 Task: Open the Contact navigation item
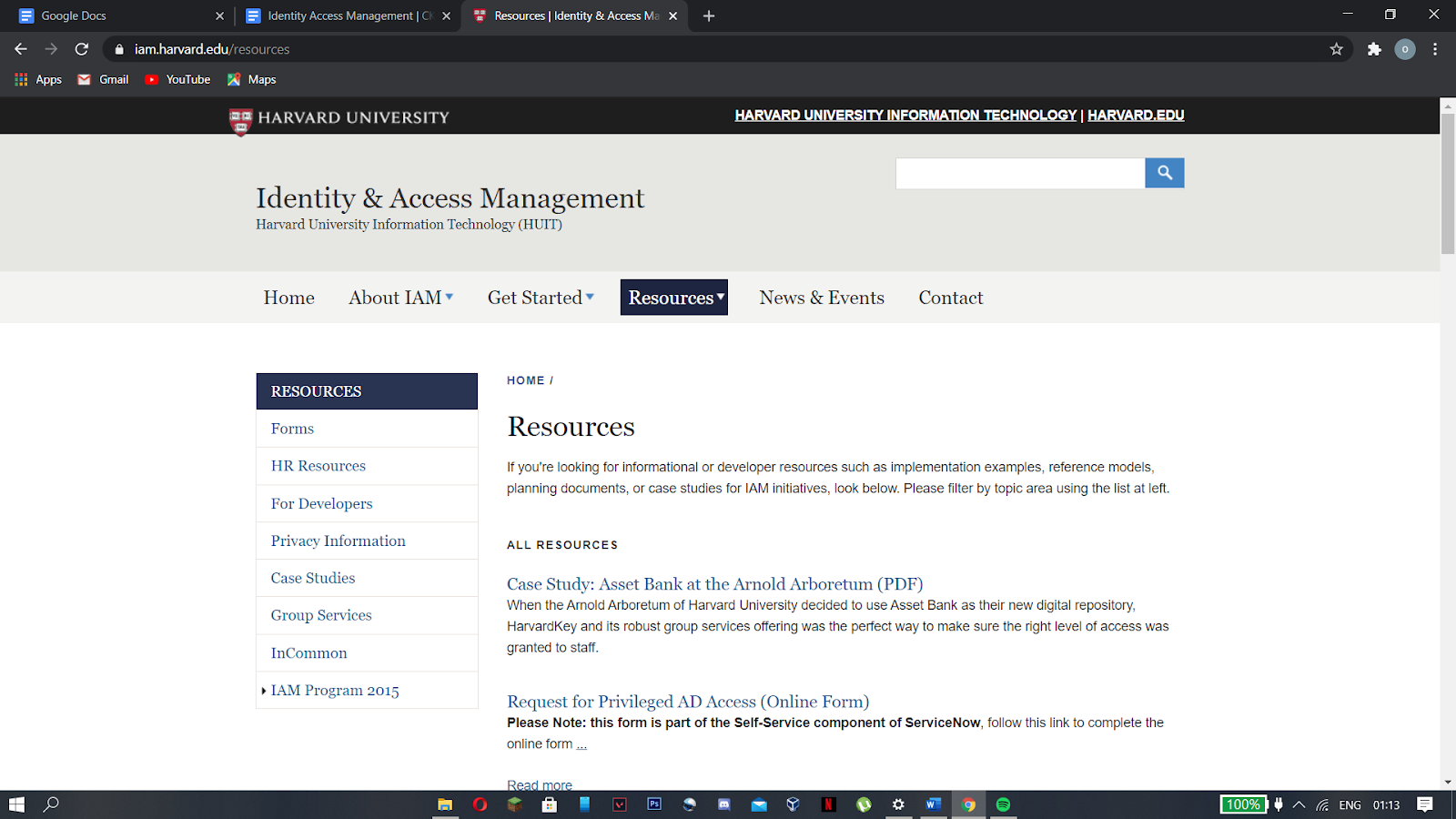(951, 298)
